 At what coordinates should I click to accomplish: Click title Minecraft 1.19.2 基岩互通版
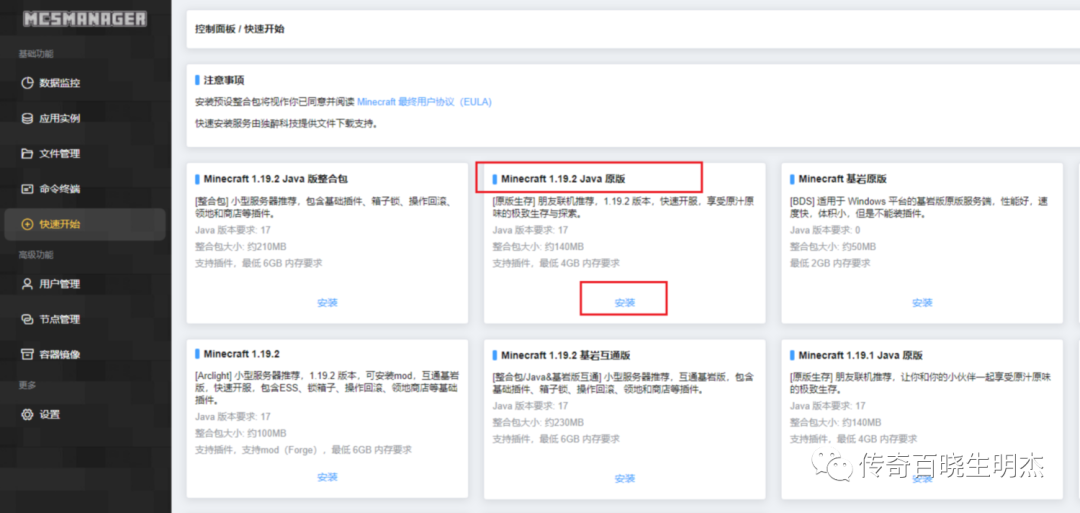pos(565,355)
